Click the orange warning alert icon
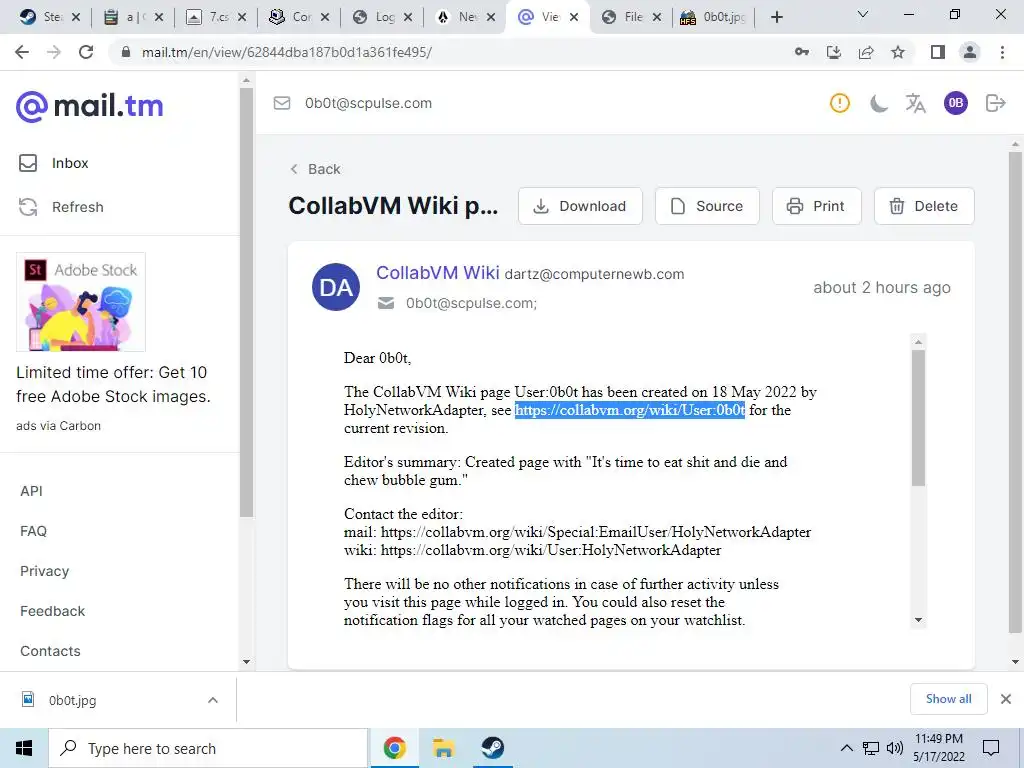 point(840,103)
